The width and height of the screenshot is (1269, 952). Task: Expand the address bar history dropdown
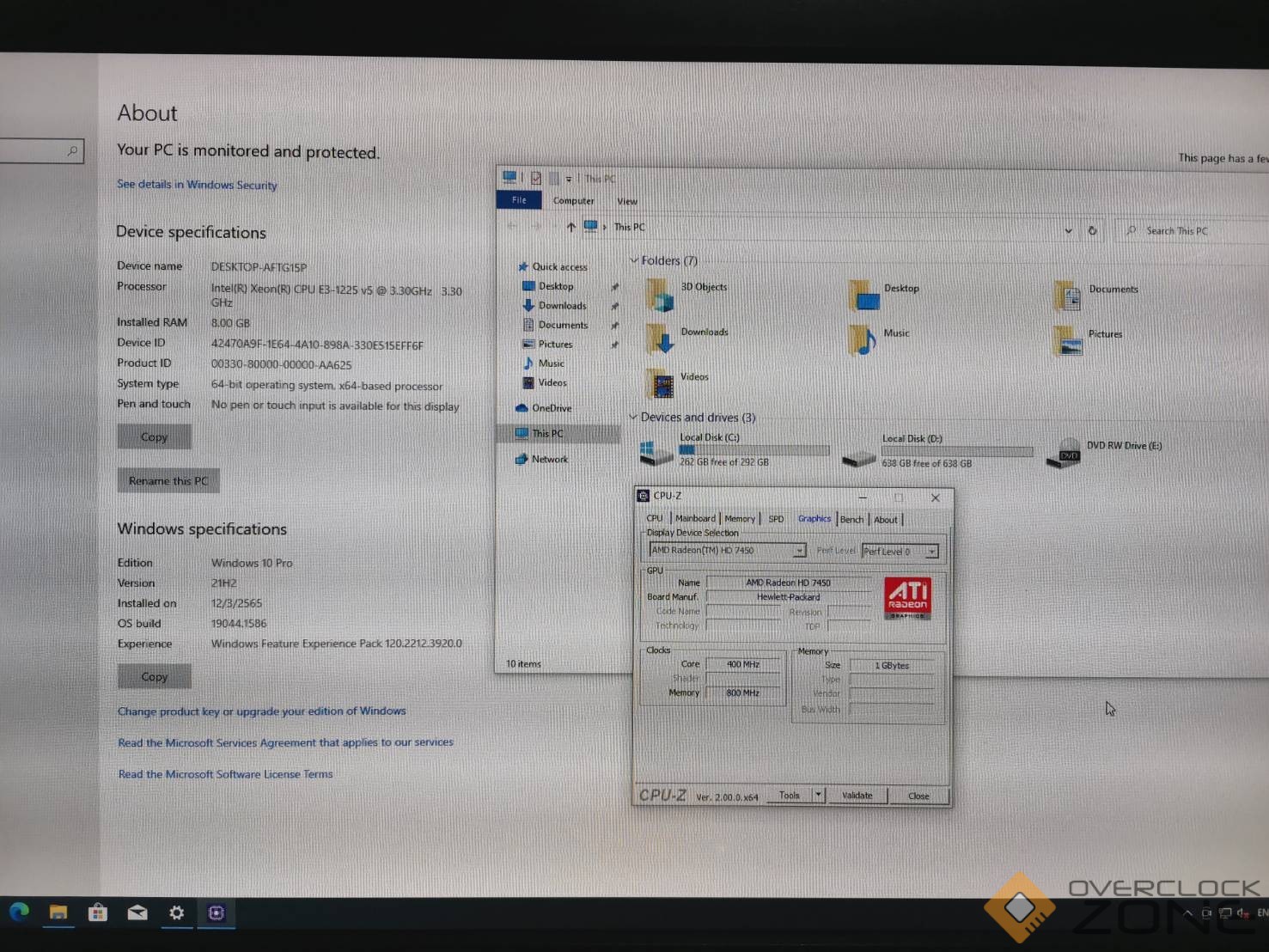click(1068, 230)
